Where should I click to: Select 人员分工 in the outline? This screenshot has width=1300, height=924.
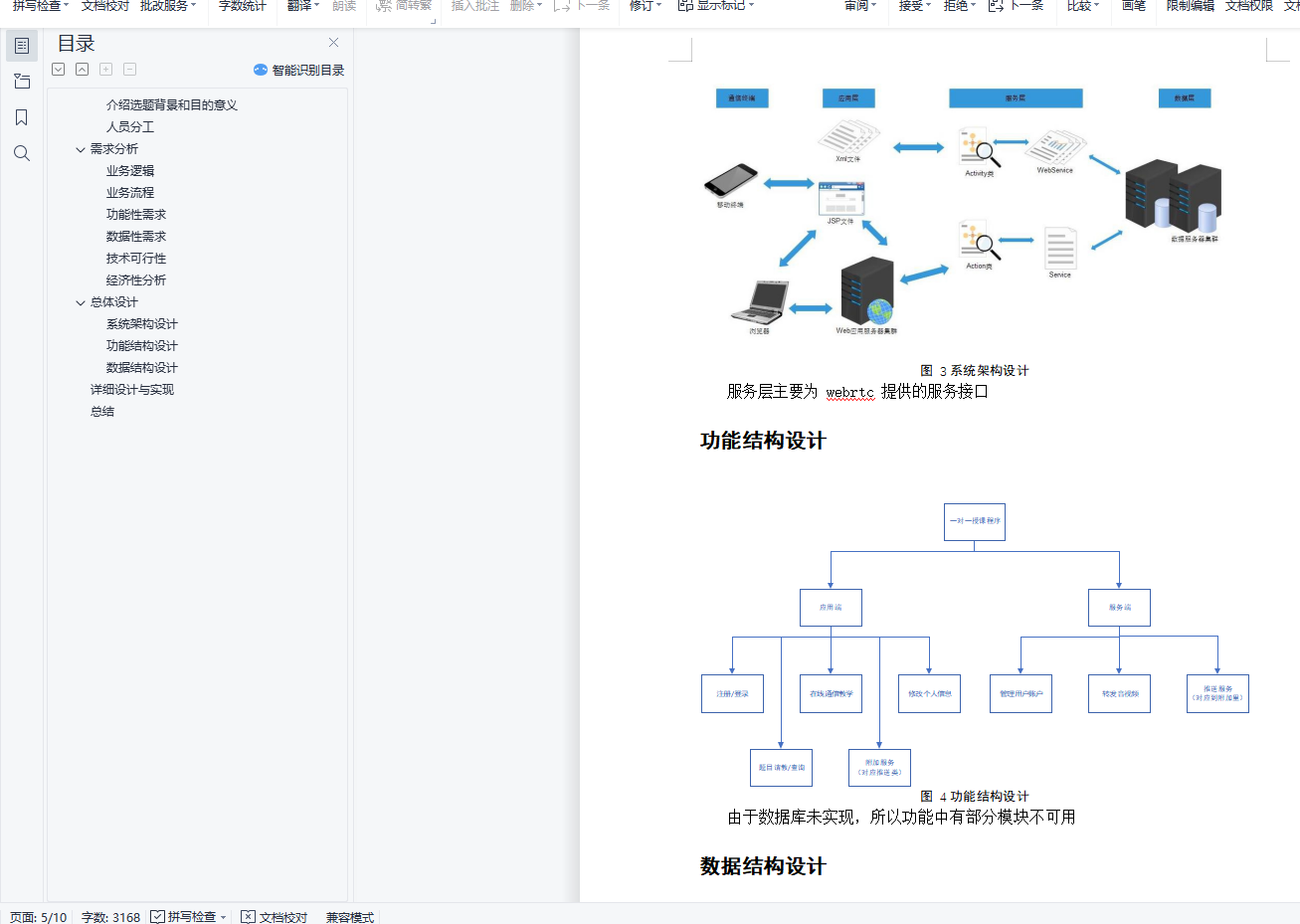tap(130, 126)
